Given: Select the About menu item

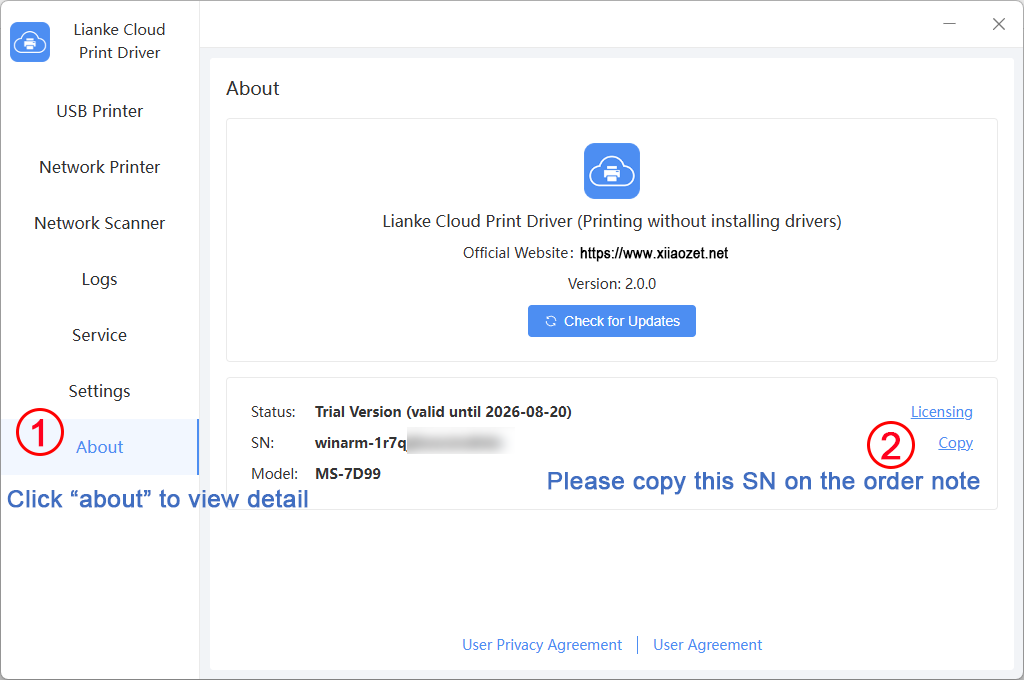Looking at the screenshot, I should pyautogui.click(x=99, y=447).
